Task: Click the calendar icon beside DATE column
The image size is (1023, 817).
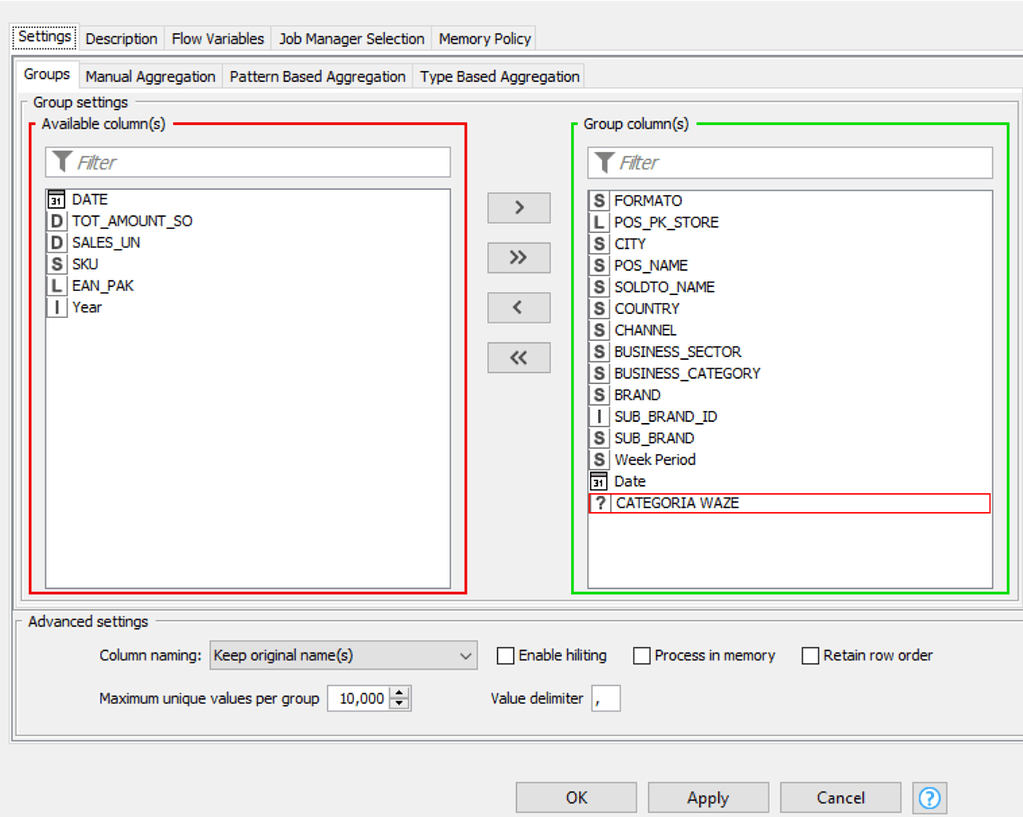Action: 56,199
